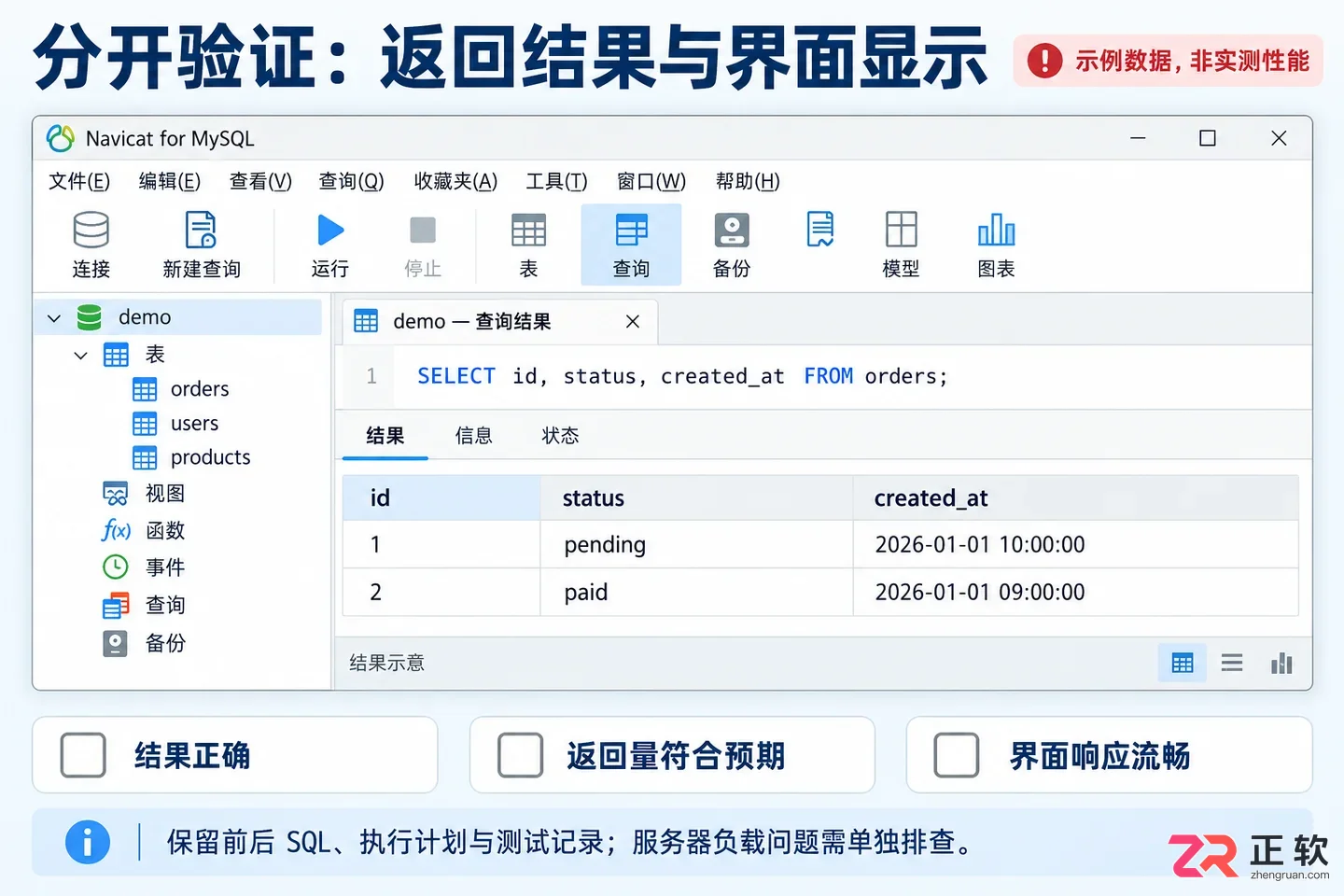Select the 结果 tab
Image resolution: width=1344 pixels, height=896 pixels.
click(385, 436)
